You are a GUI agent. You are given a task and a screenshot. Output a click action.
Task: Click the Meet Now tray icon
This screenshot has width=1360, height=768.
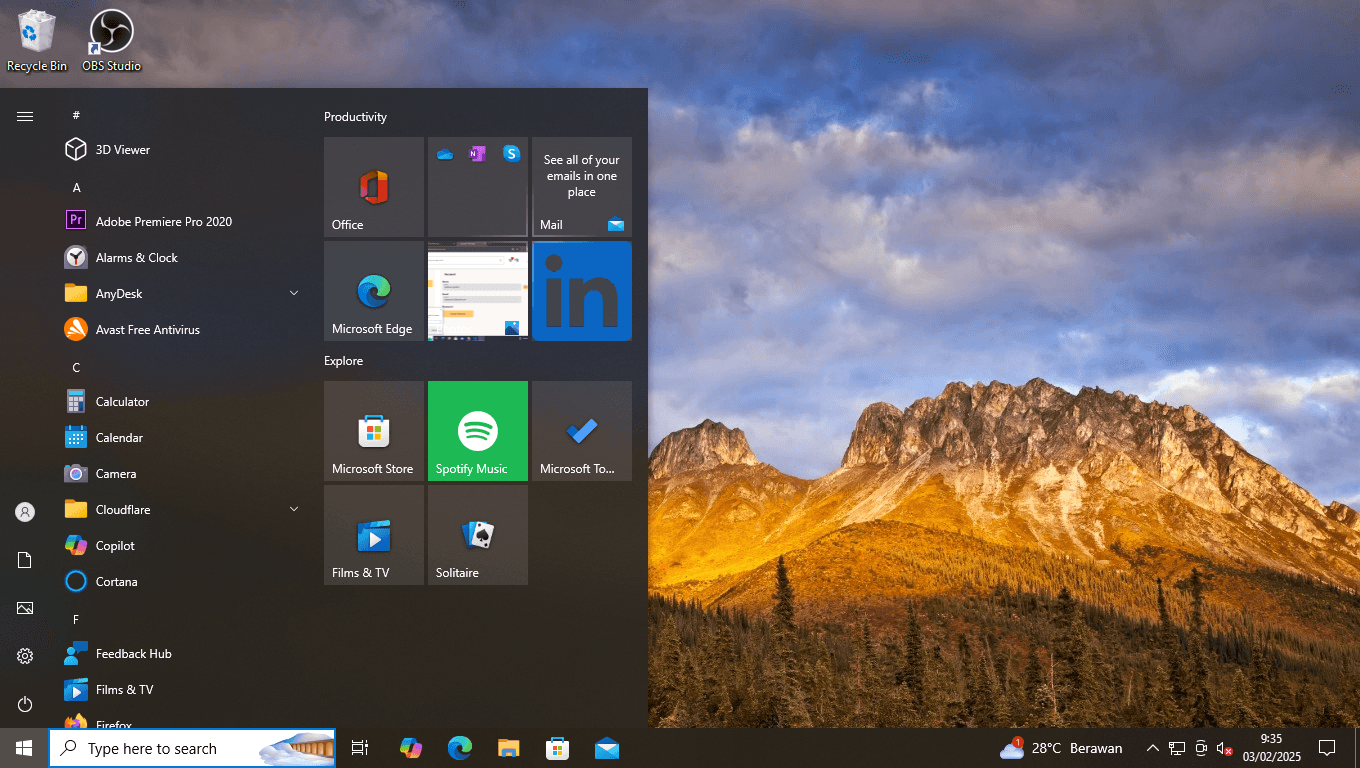(x=1201, y=748)
